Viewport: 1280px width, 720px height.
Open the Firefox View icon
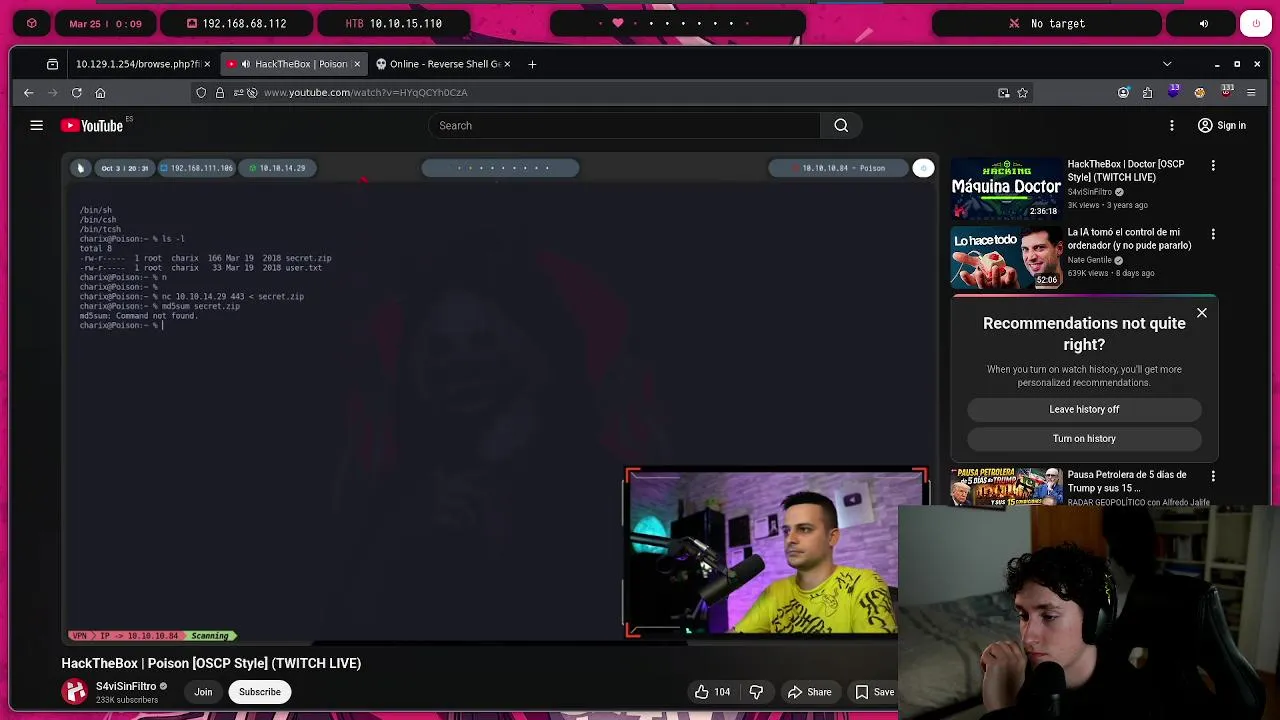(52, 64)
